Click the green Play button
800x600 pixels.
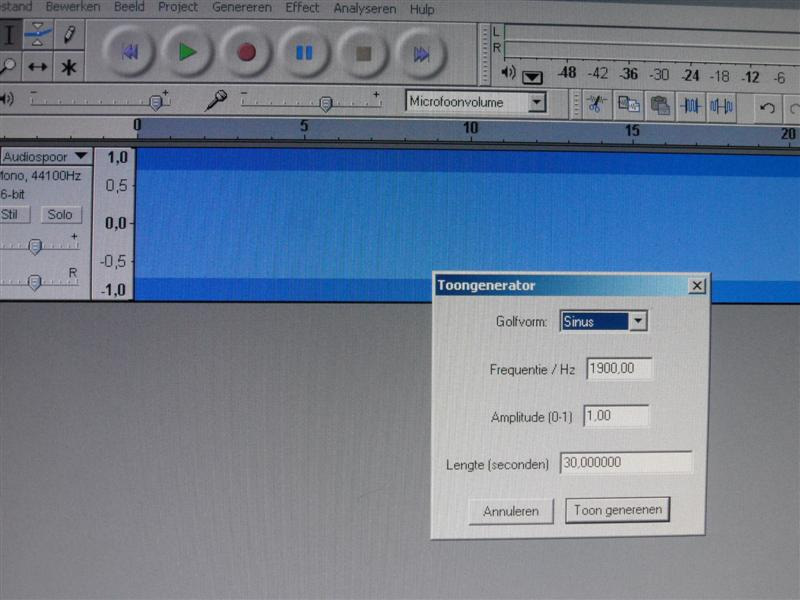point(187,53)
